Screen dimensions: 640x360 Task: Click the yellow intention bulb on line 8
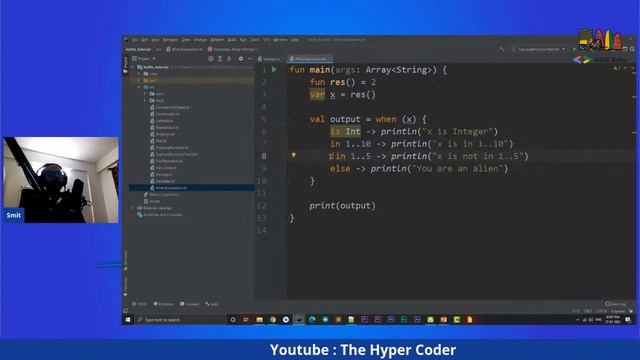(293, 155)
